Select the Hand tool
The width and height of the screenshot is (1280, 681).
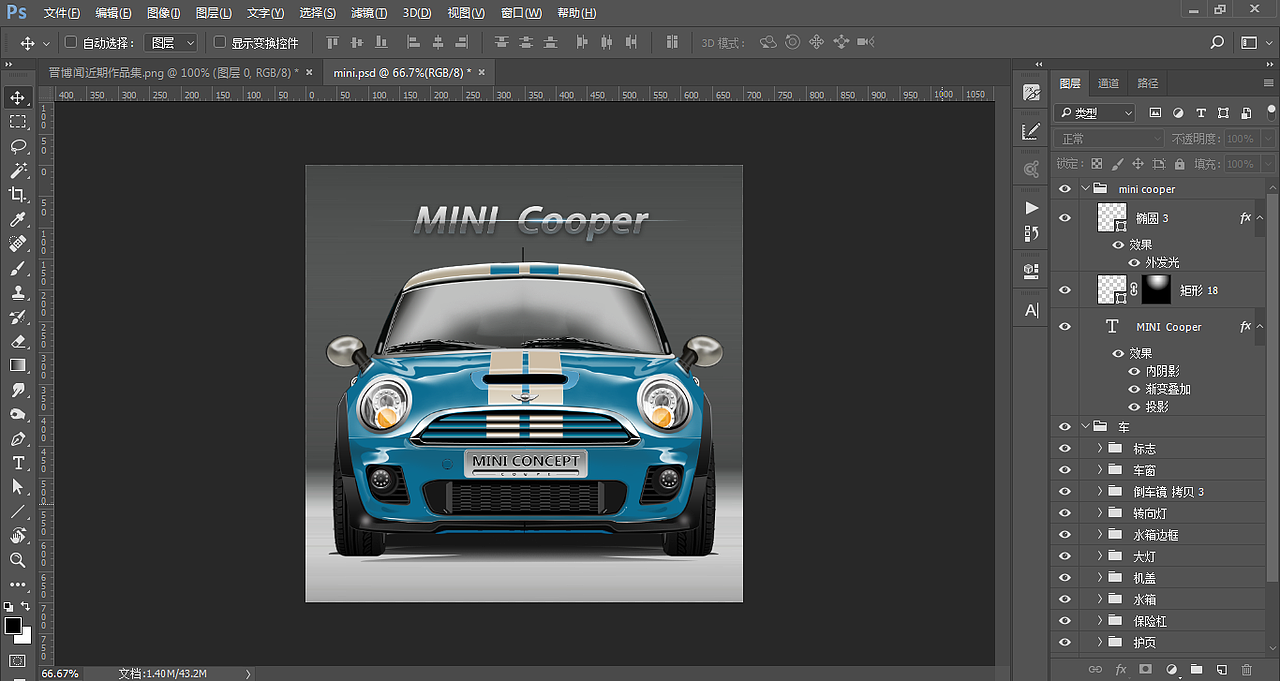click(18, 536)
